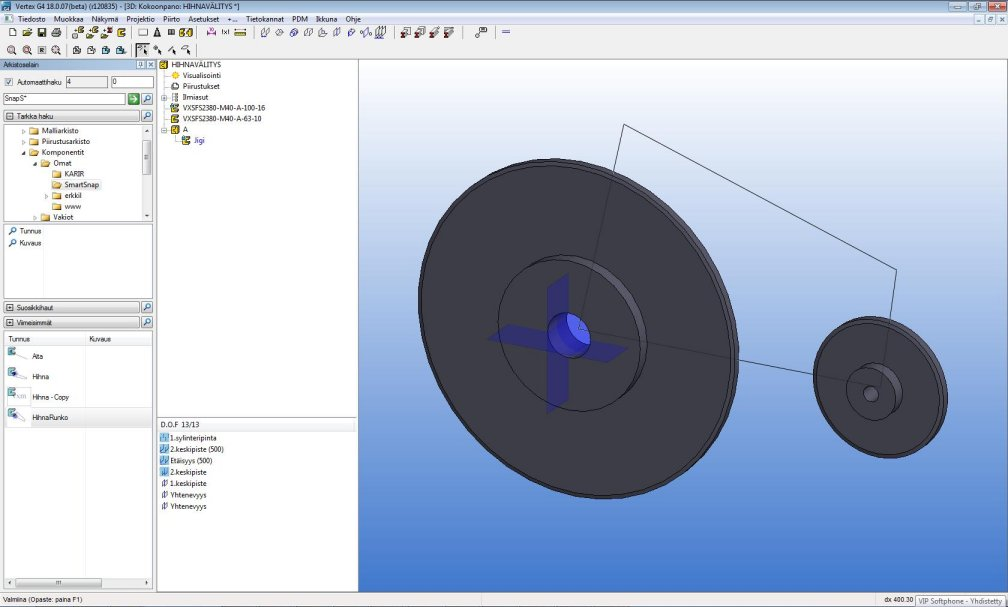Screen dimensions: 1008x607
Task: Select Etäisyys (500) constraint
Action: [x=190, y=461]
